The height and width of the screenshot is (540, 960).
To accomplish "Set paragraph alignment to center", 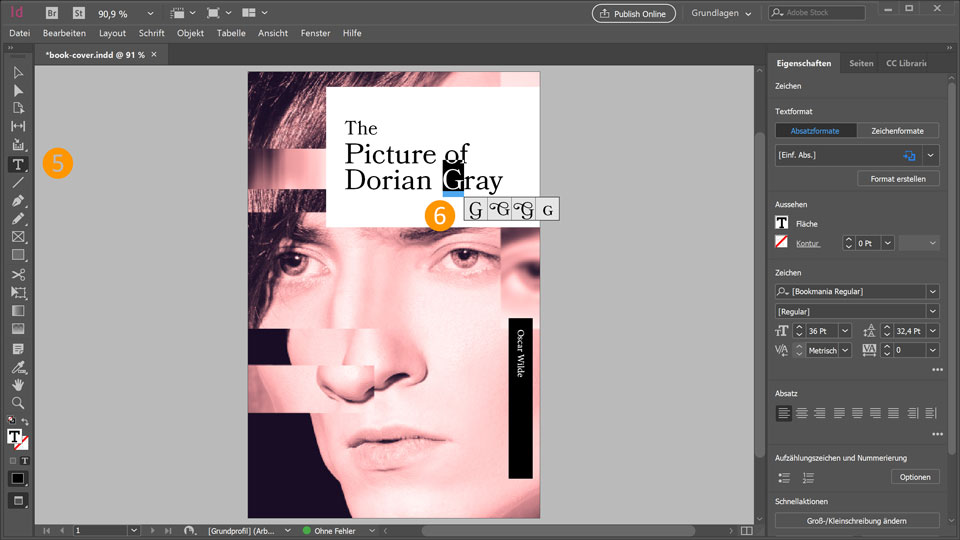I will (x=801, y=413).
